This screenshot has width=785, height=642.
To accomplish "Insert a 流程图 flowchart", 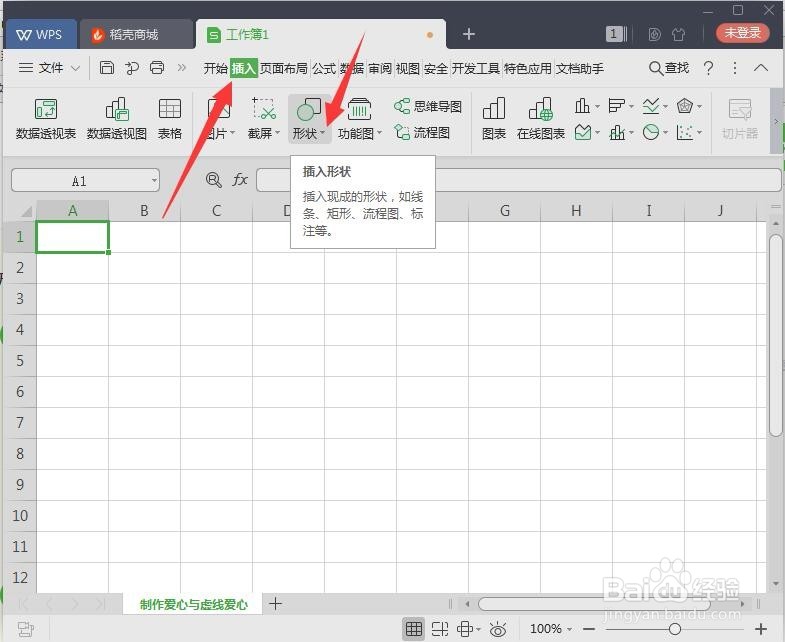I will [423, 132].
